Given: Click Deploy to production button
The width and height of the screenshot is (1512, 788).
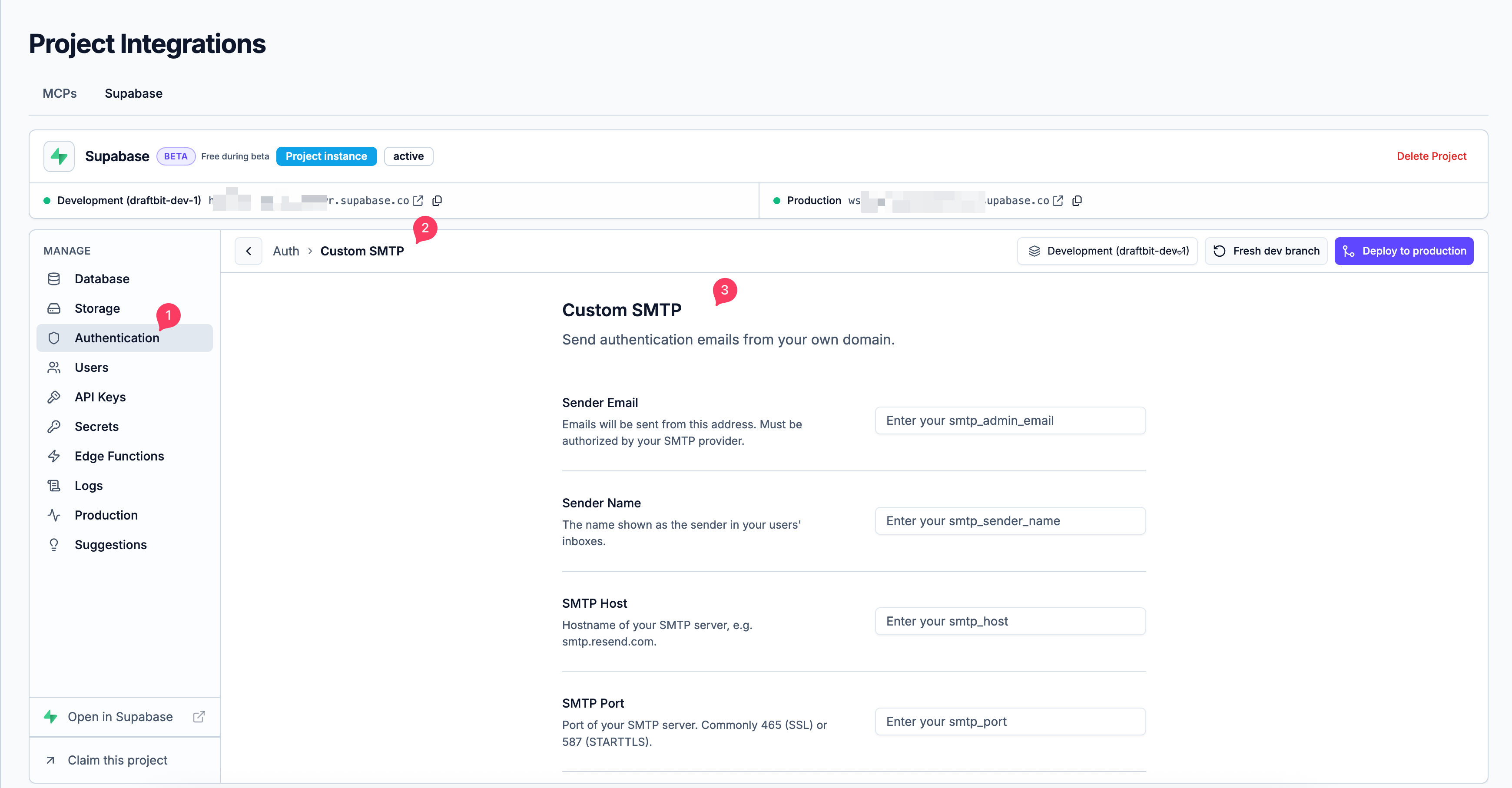Looking at the screenshot, I should pos(1404,251).
